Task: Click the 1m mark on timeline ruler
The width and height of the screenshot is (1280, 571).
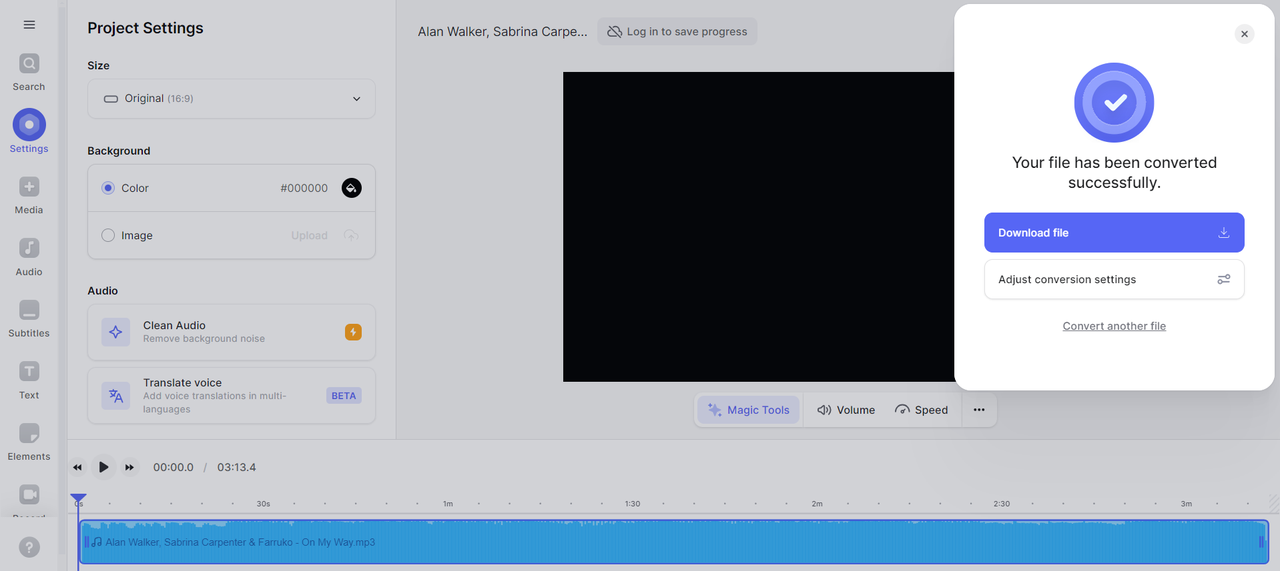Action: [448, 504]
